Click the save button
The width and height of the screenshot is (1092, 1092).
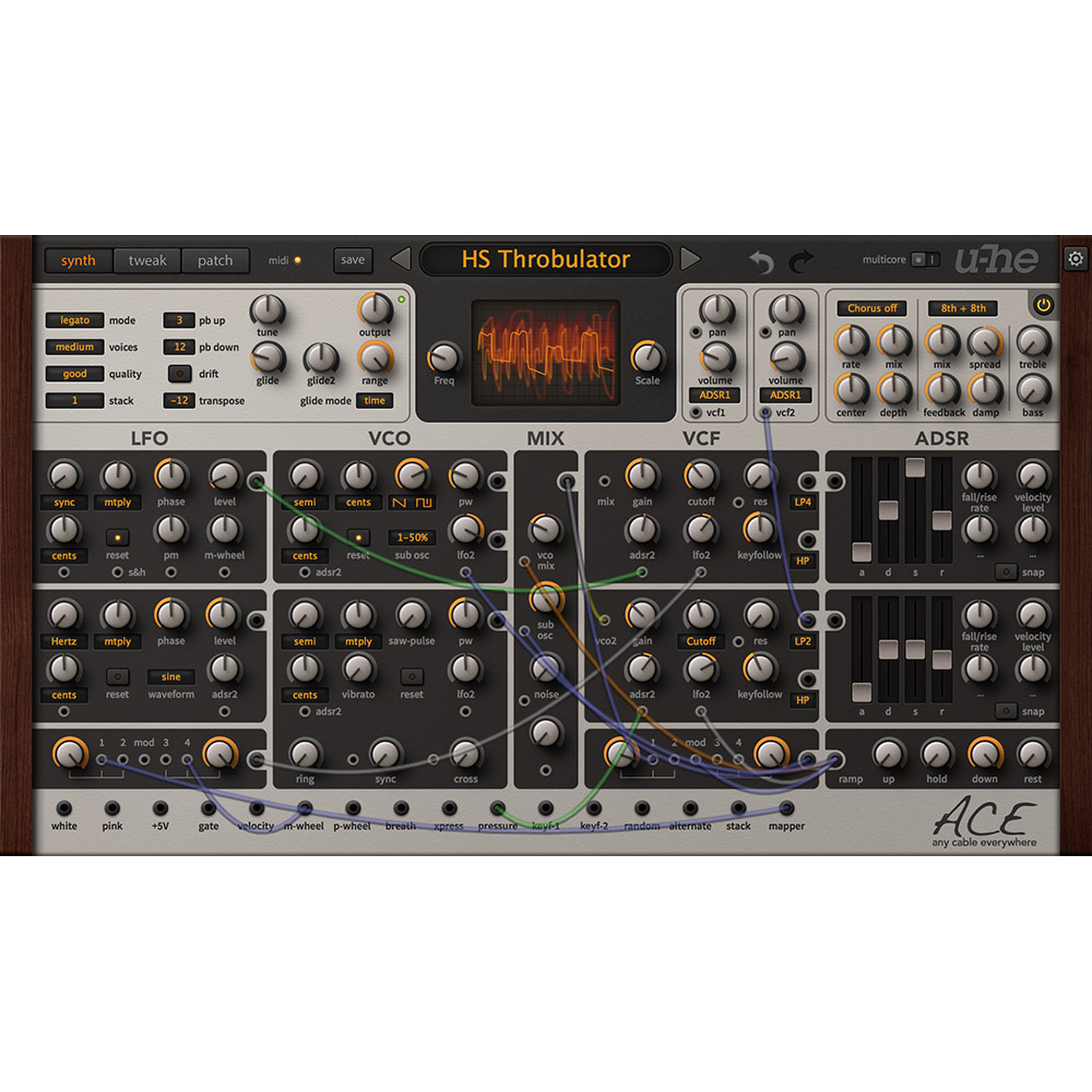pos(352,260)
